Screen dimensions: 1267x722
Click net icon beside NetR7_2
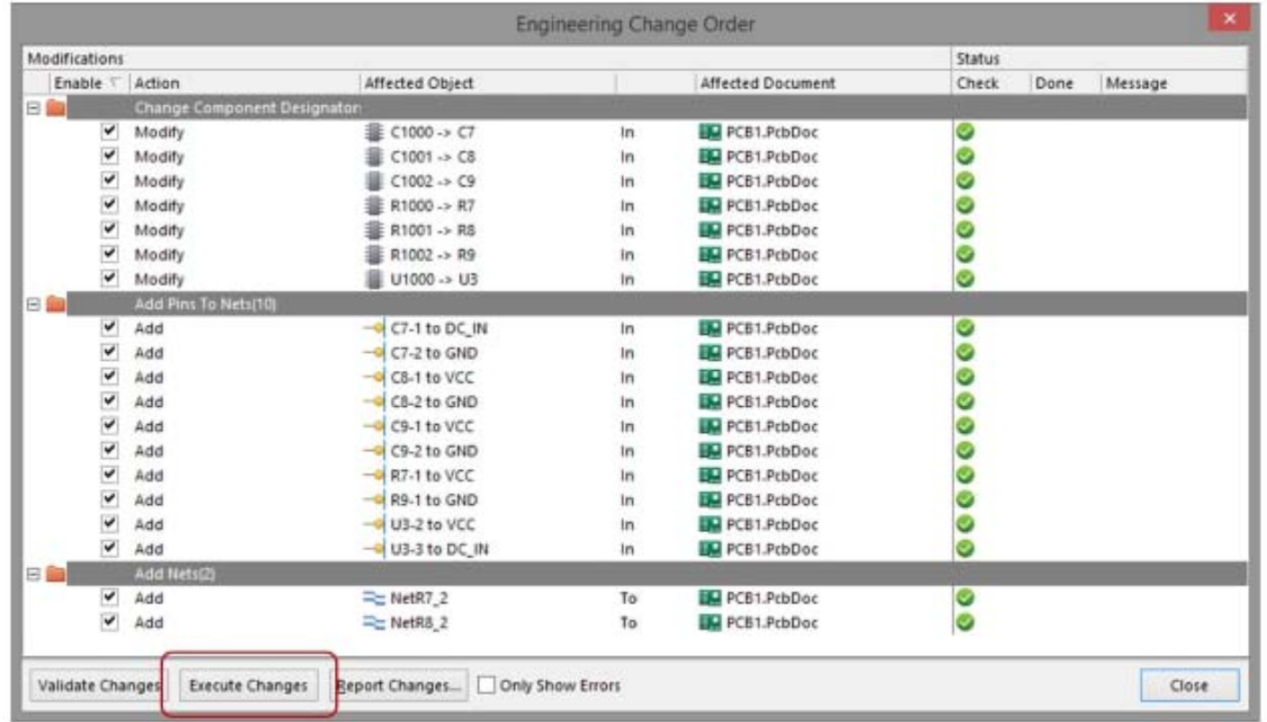[x=374, y=599]
